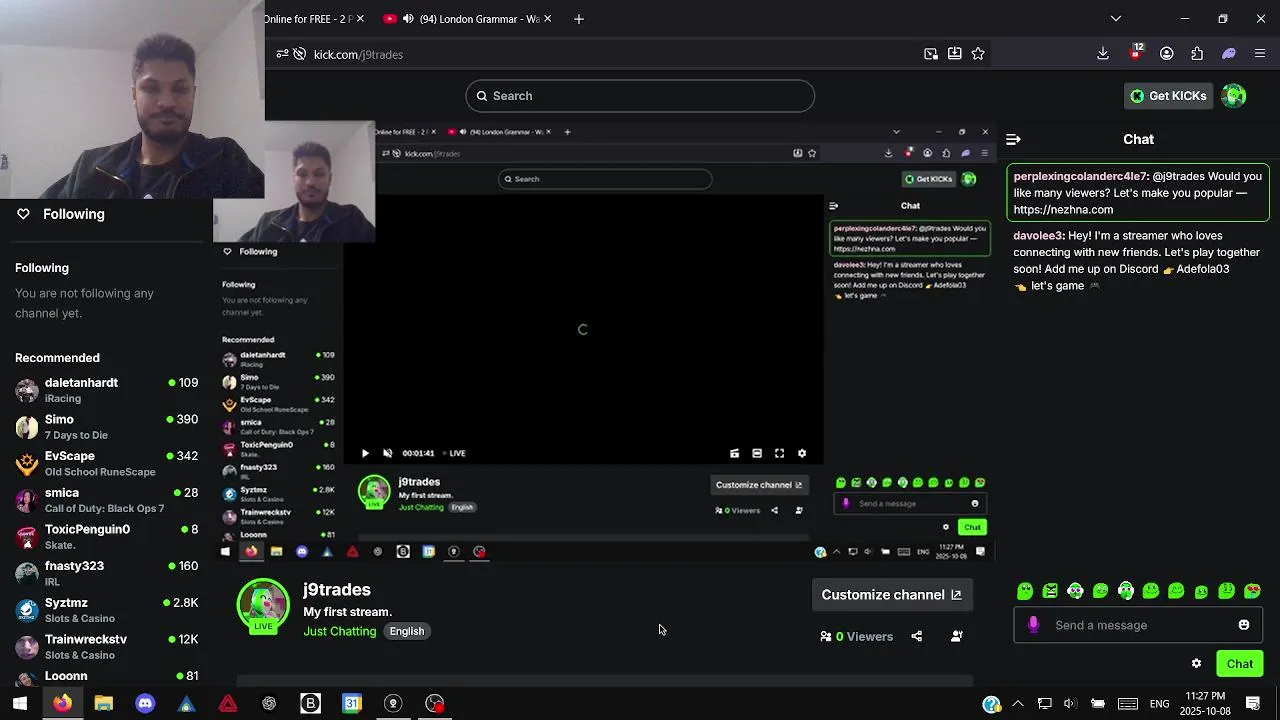This screenshot has height=720, width=1280.
Task: Open the extensions puzzle icon
Action: coord(1197,54)
